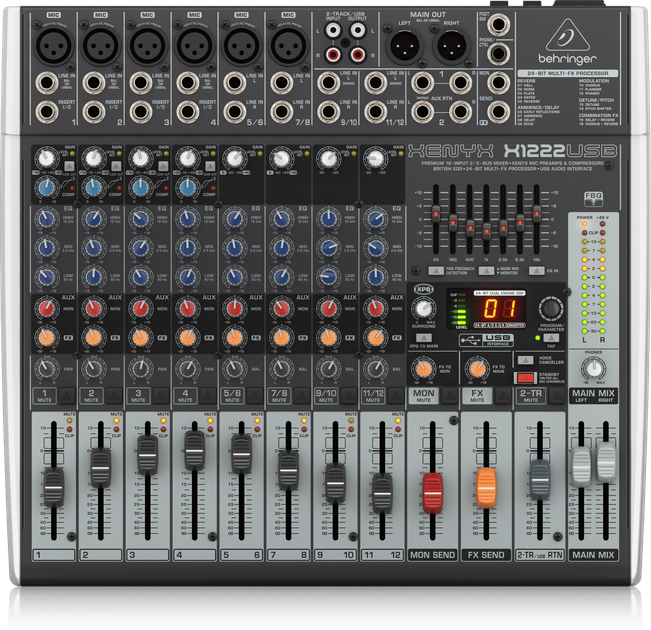The width and height of the screenshot is (651, 630).
Task: Toggle the channel 1 MUTE button
Action: pyautogui.click(x=66, y=396)
